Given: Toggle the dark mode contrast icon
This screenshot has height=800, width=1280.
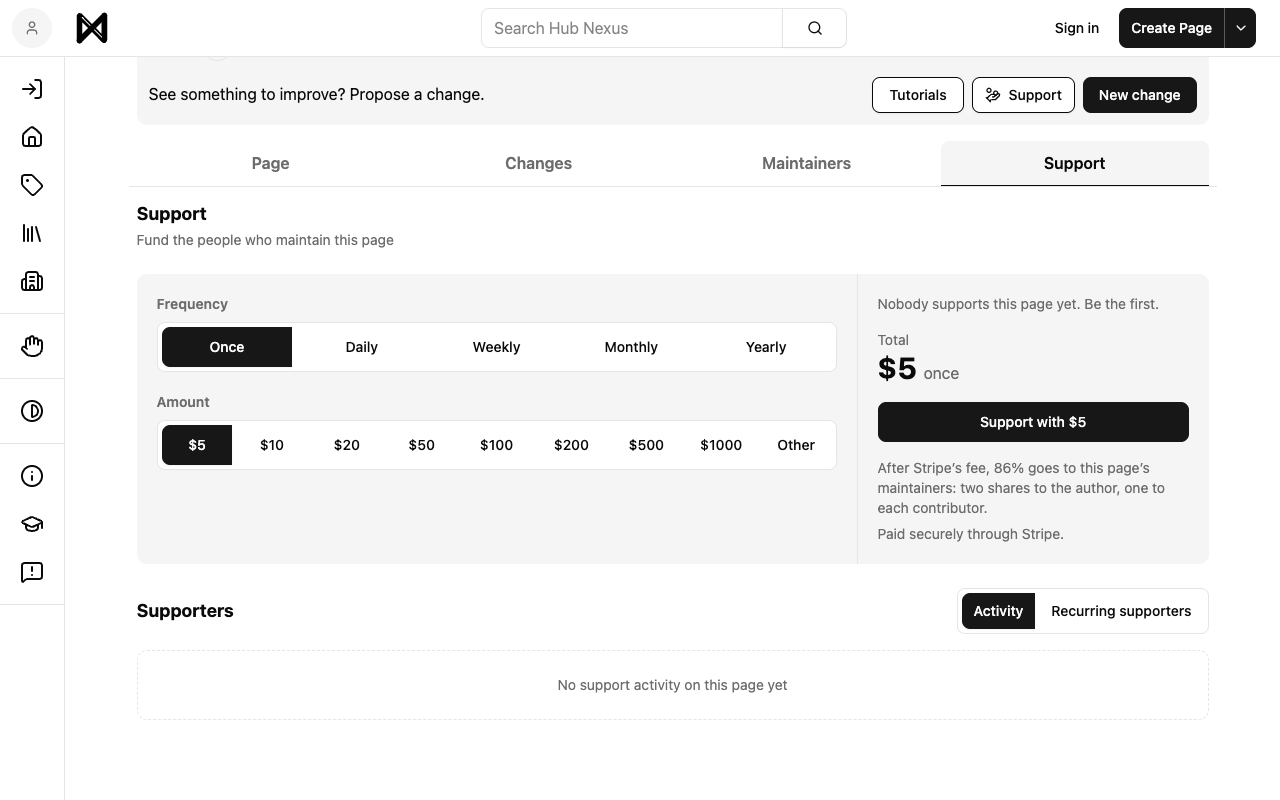Looking at the screenshot, I should click(x=32, y=411).
